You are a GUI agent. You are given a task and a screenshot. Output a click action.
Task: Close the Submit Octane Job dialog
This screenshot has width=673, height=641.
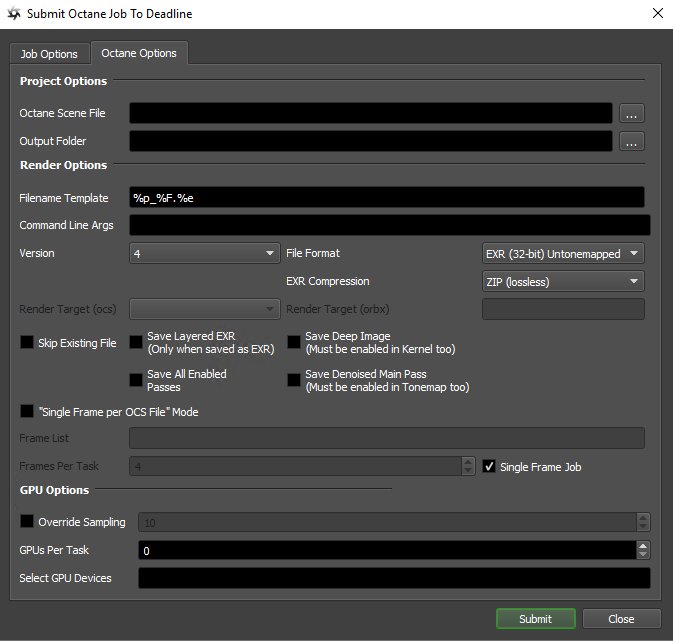coord(657,14)
